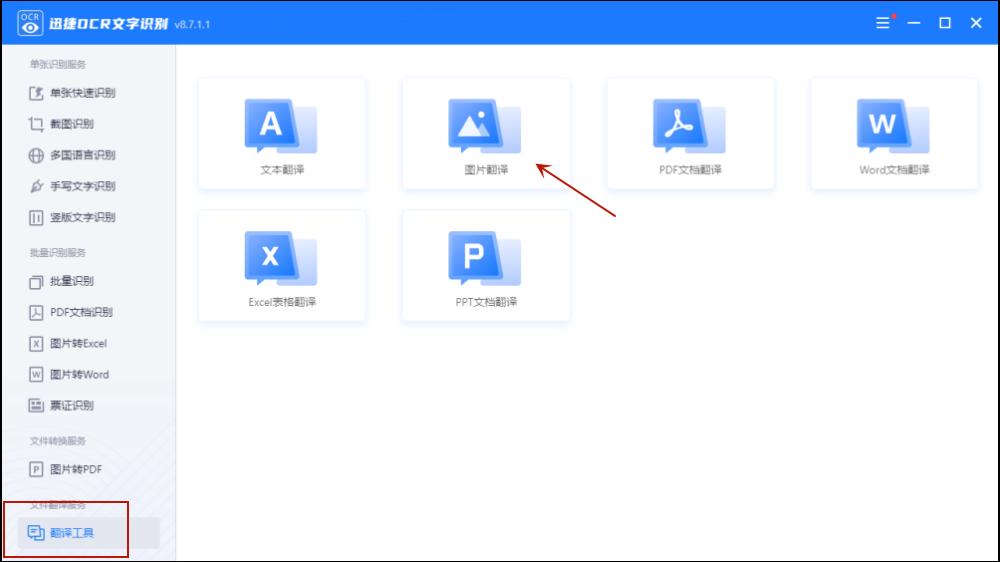1000x562 pixels.
Task: Close the OCR application window
Action: click(976, 23)
